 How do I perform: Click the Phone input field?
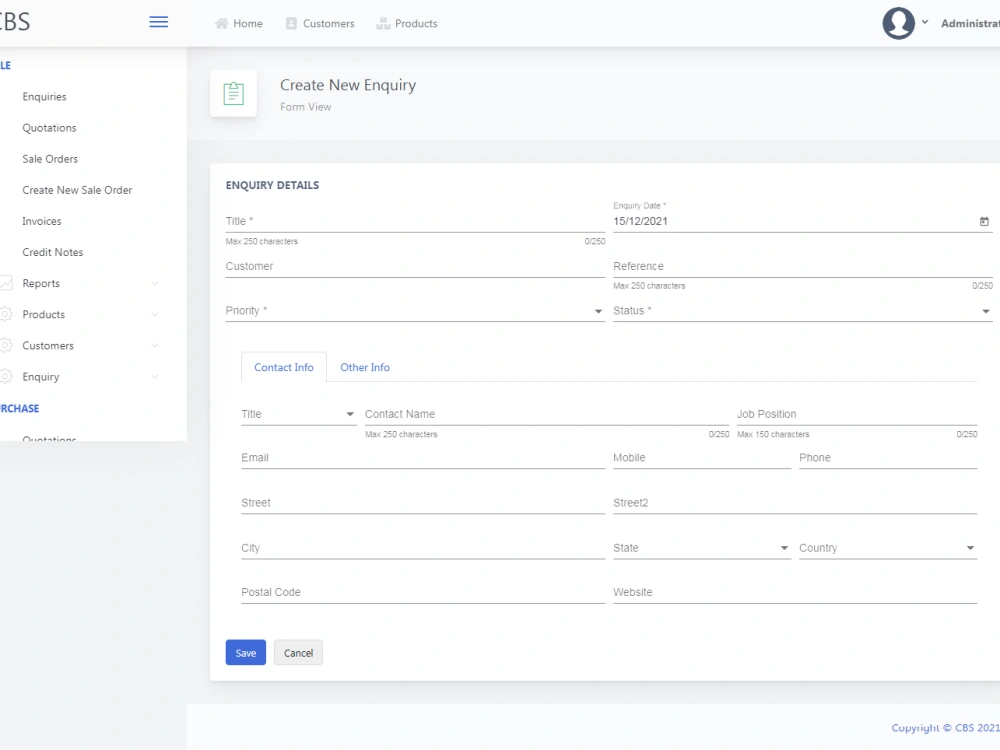[888, 458]
